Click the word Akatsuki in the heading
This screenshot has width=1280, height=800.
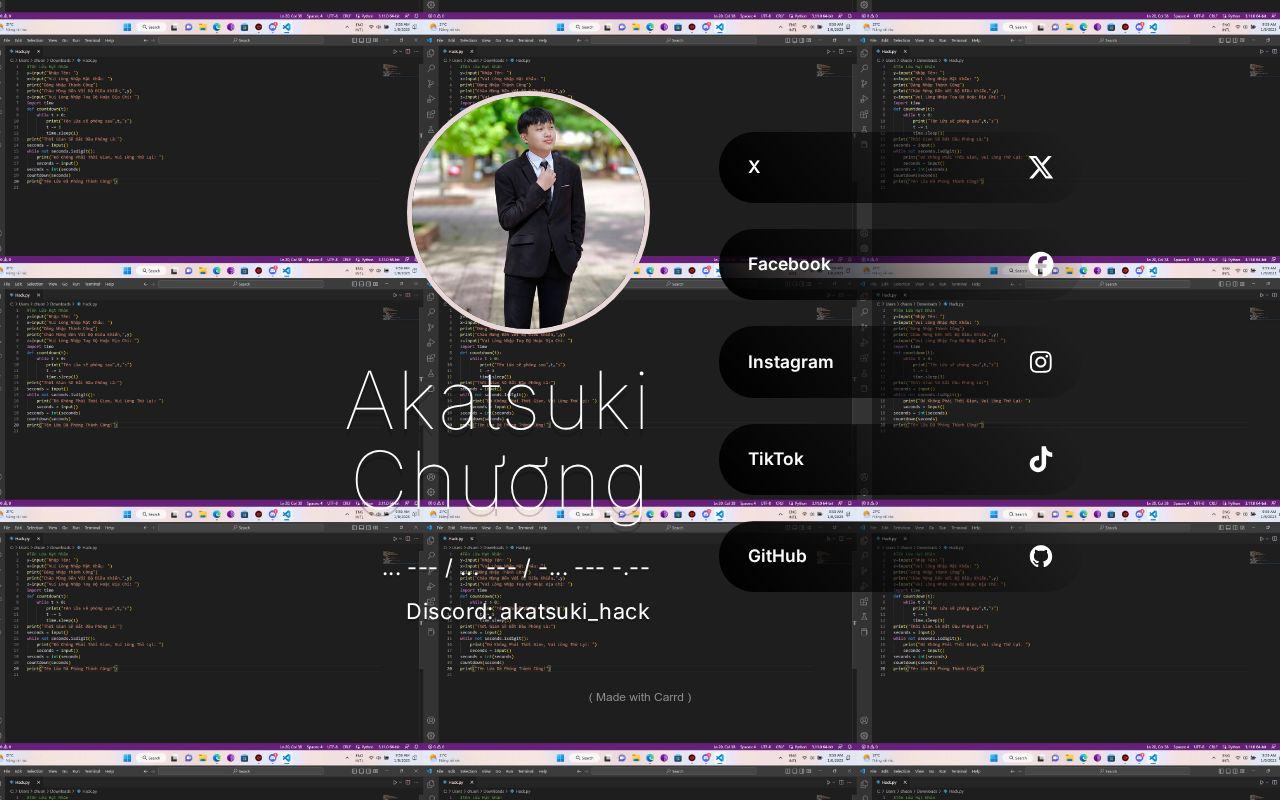497,404
